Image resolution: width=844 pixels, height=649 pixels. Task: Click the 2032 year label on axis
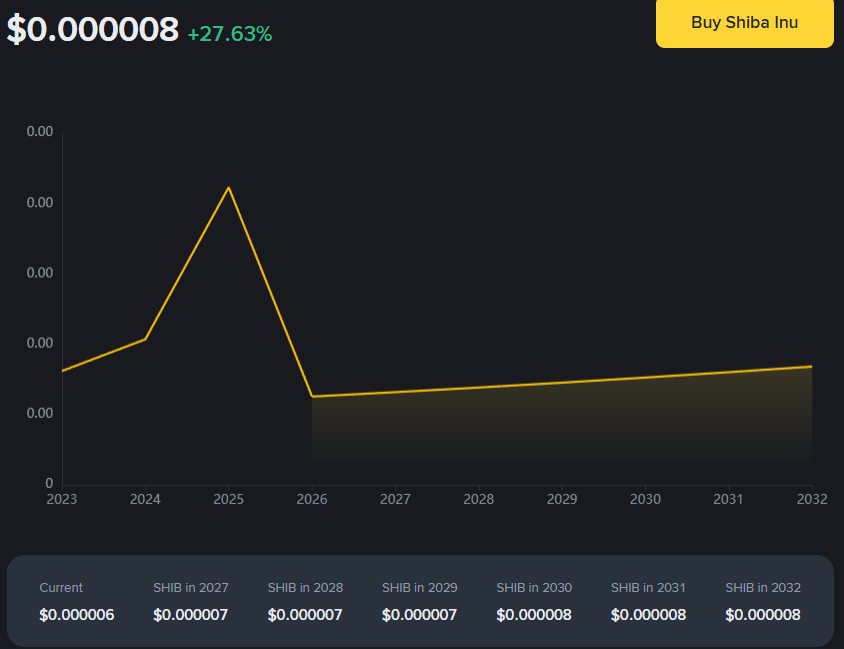(812, 499)
